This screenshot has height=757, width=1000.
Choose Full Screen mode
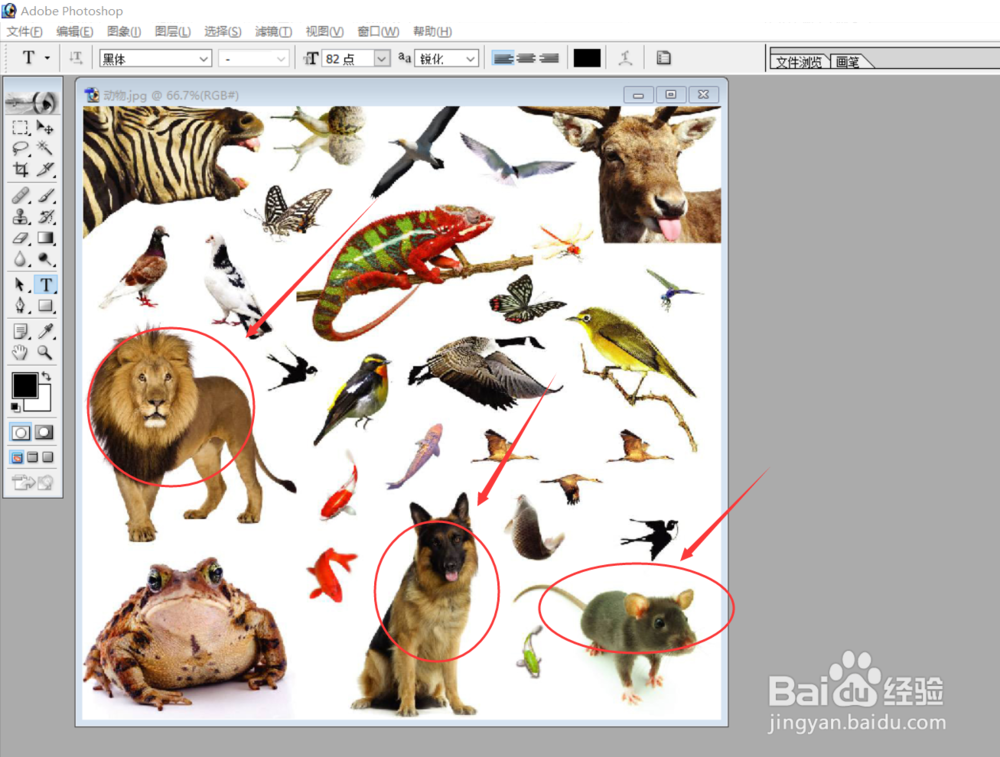click(48, 457)
